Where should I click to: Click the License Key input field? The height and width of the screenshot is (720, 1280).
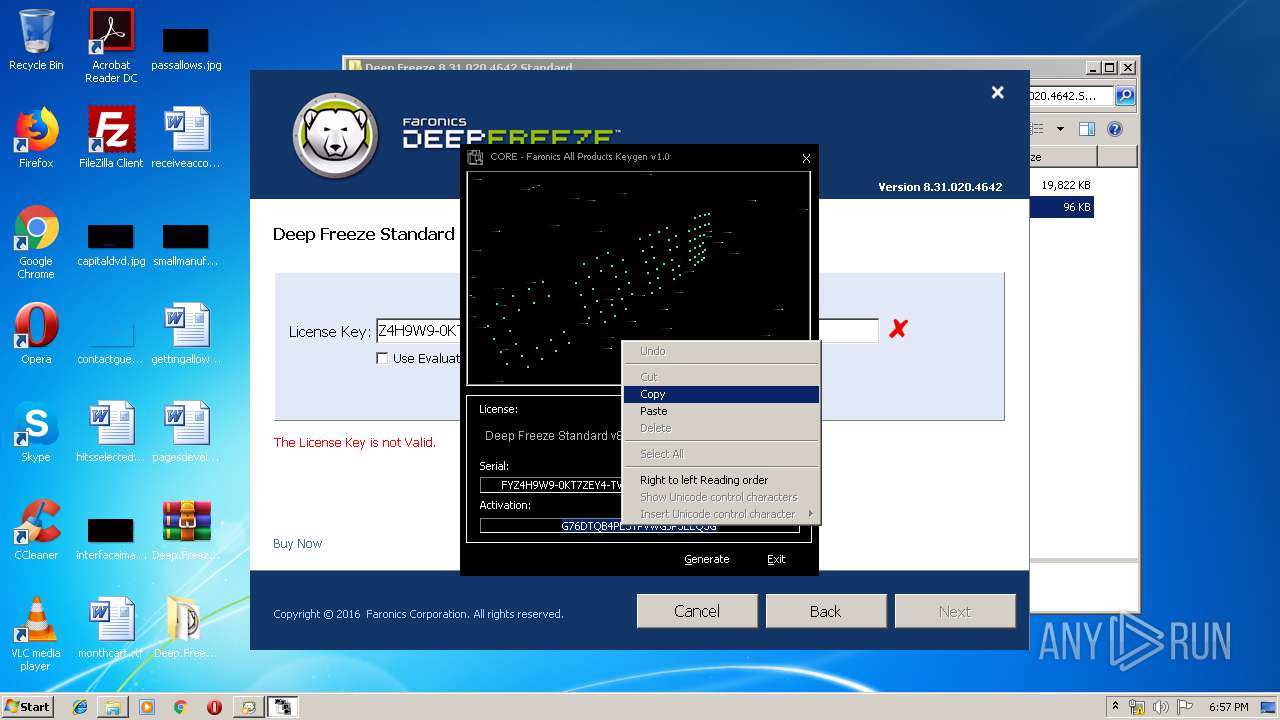[626, 331]
